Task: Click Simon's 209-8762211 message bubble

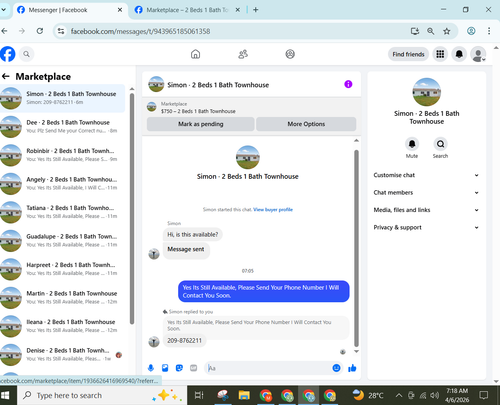Action: click(184, 341)
